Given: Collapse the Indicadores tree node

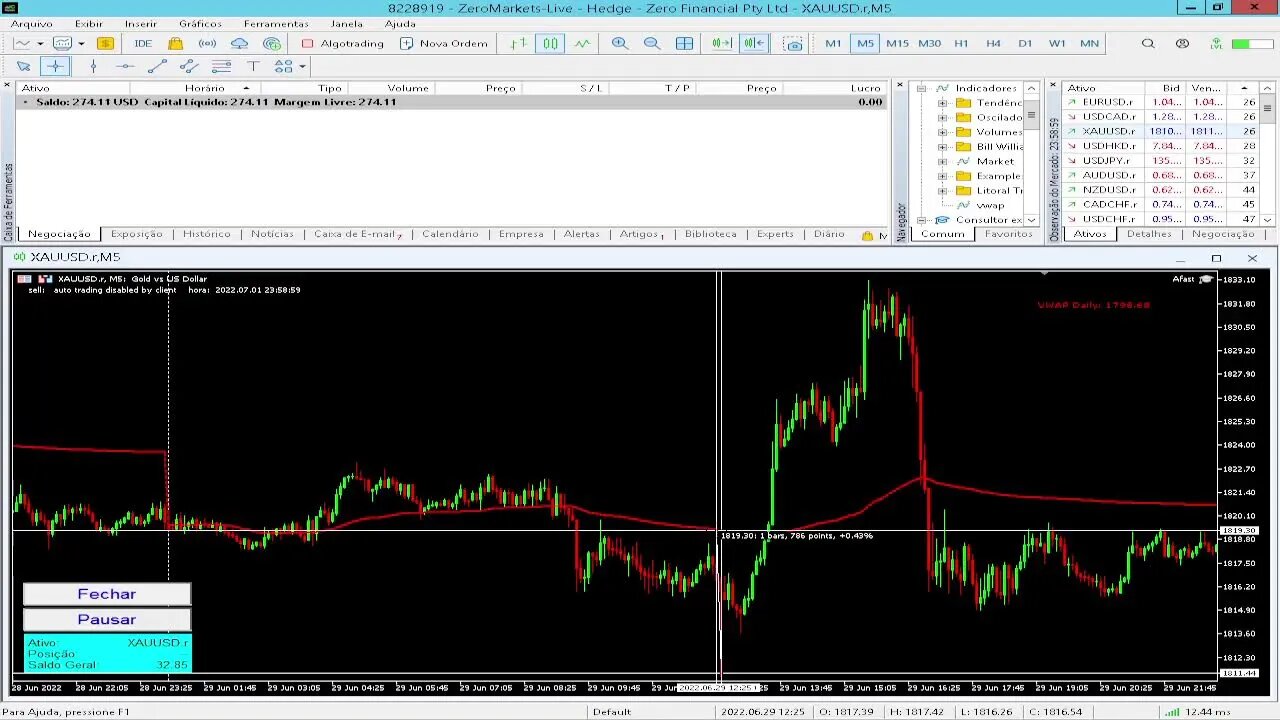Looking at the screenshot, I should click(x=921, y=88).
